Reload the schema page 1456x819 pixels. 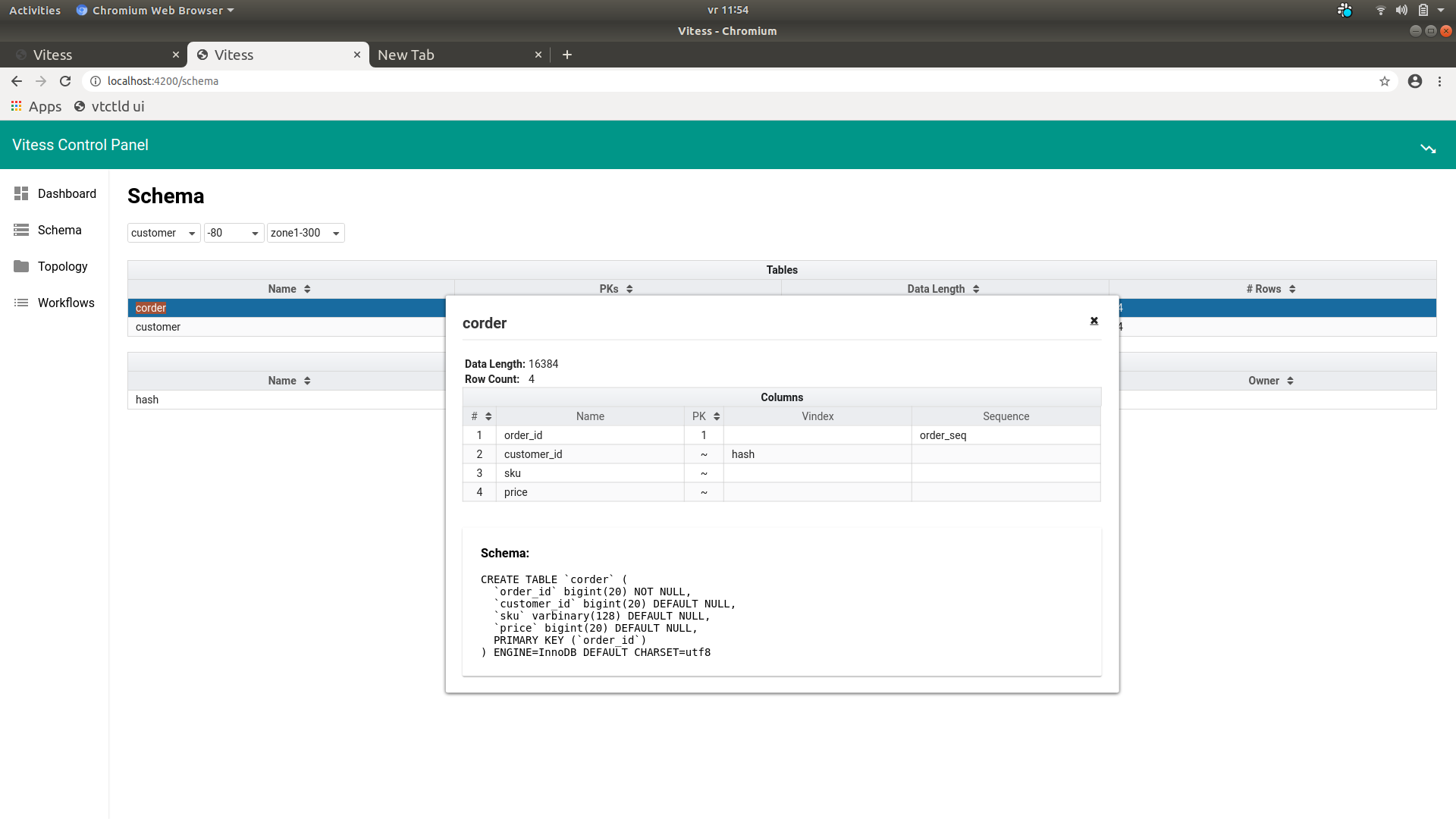65,81
